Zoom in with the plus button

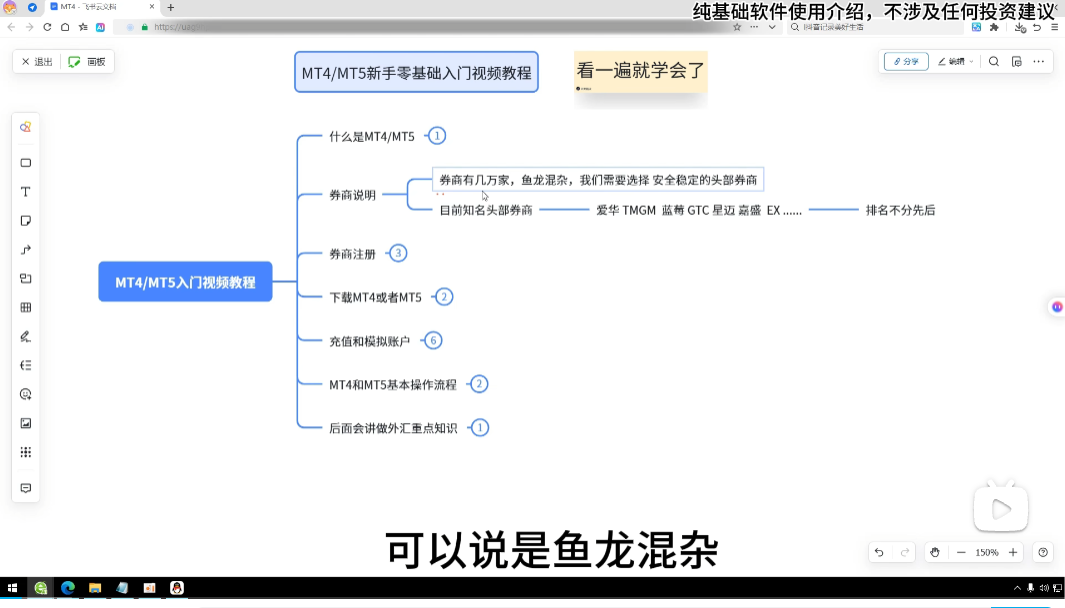[x=1013, y=552]
